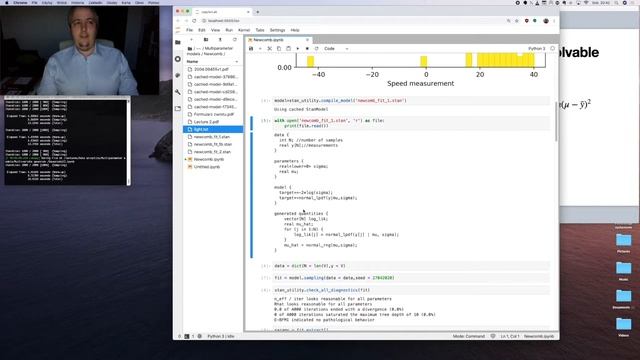Interrupt the kernel with the stop icon

pyautogui.click(x=307, y=49)
